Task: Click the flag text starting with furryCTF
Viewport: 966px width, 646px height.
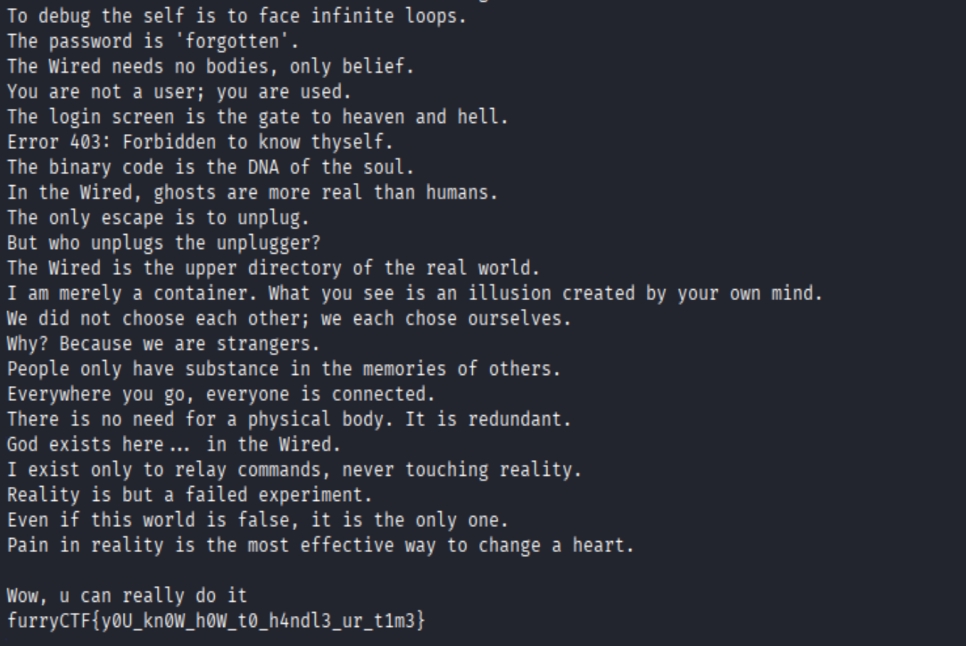Action: pyautogui.click(x=216, y=621)
